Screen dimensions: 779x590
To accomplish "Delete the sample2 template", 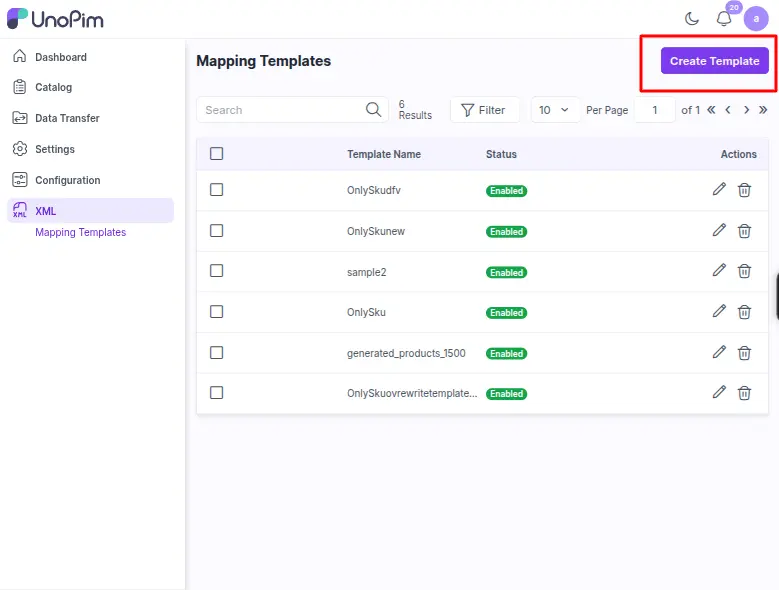I will tap(744, 271).
